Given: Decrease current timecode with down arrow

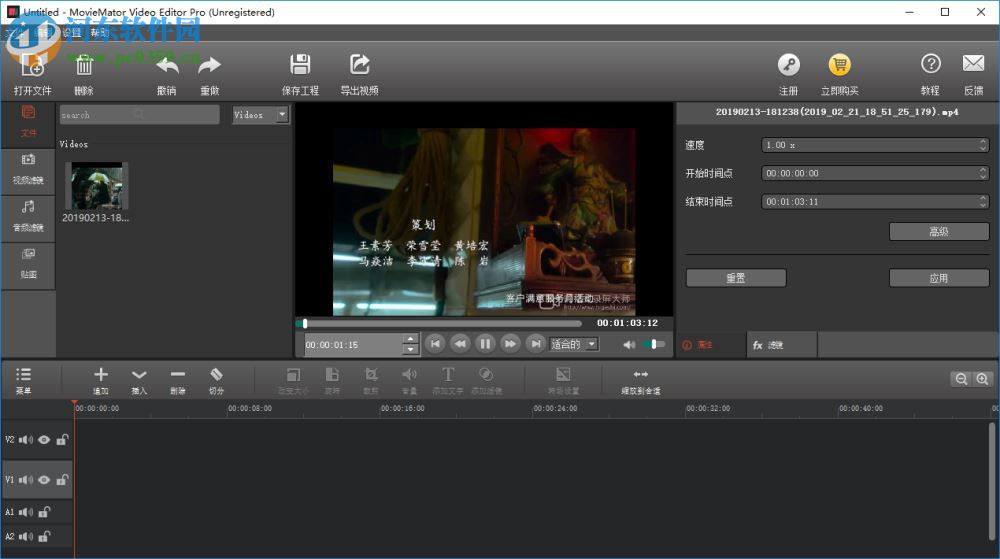Looking at the screenshot, I should (x=411, y=350).
